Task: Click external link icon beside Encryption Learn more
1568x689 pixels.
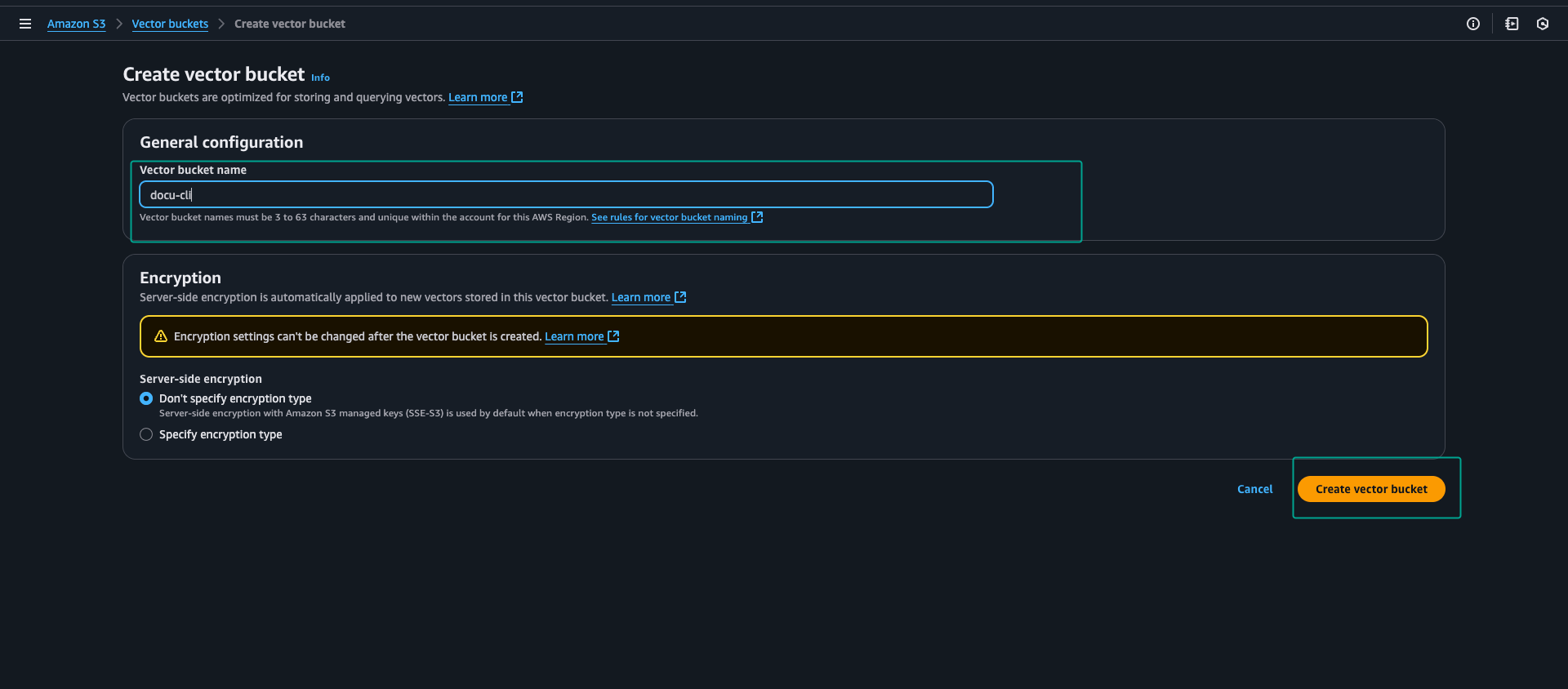Action: pyautogui.click(x=680, y=297)
